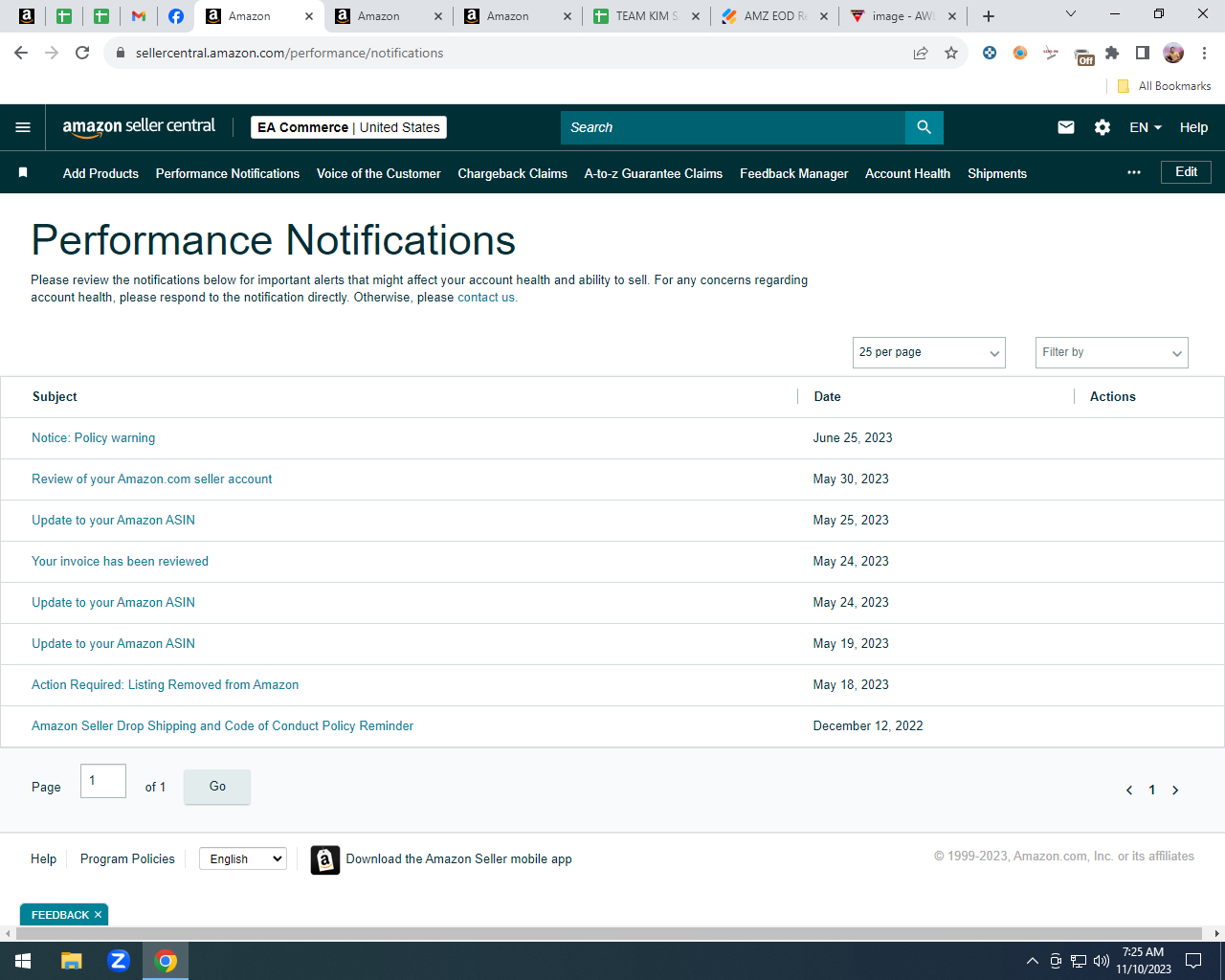1225x980 pixels.
Task: Toggle the Chrome side panel icon
Action: 1143,53
